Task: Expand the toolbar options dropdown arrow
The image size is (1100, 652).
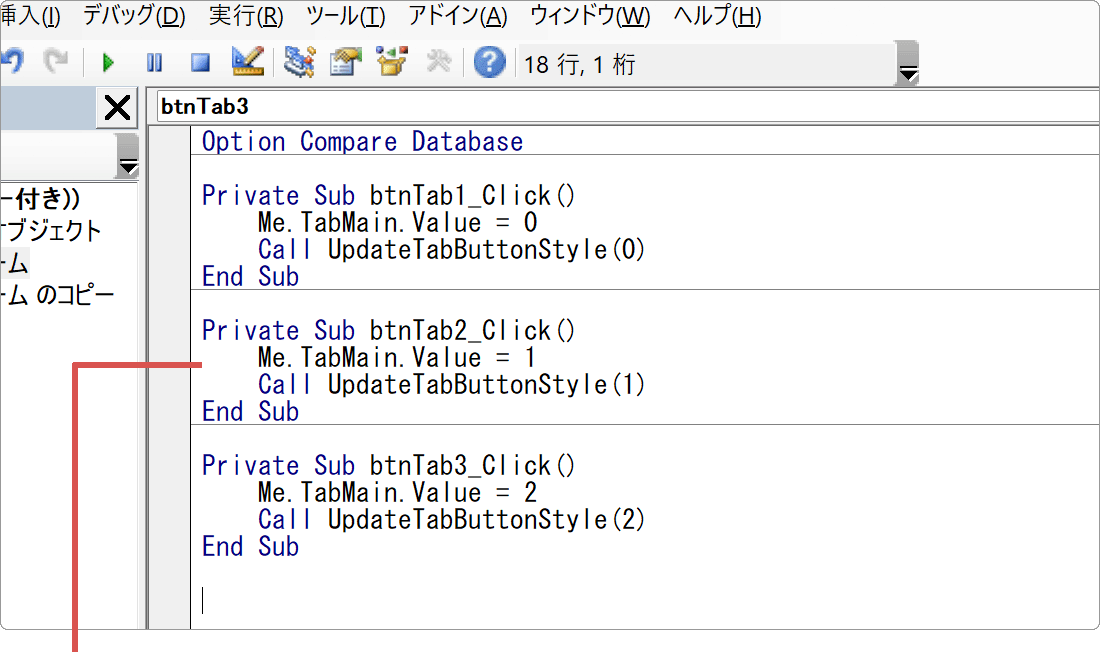Action: tap(908, 72)
